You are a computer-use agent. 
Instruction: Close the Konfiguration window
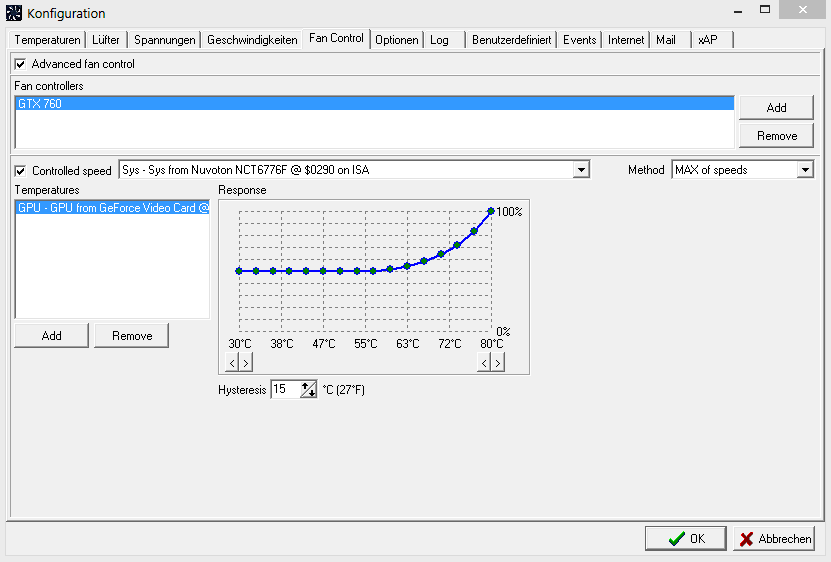[802, 10]
